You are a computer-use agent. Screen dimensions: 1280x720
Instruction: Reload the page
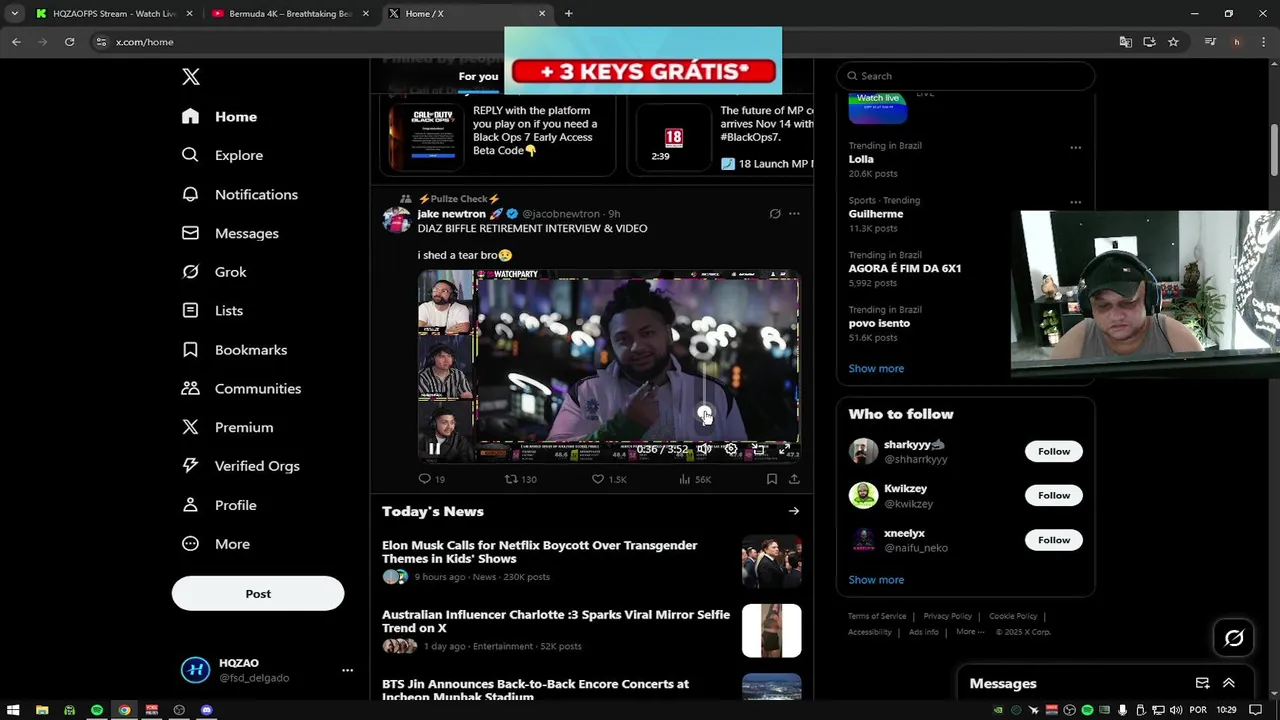tap(69, 42)
